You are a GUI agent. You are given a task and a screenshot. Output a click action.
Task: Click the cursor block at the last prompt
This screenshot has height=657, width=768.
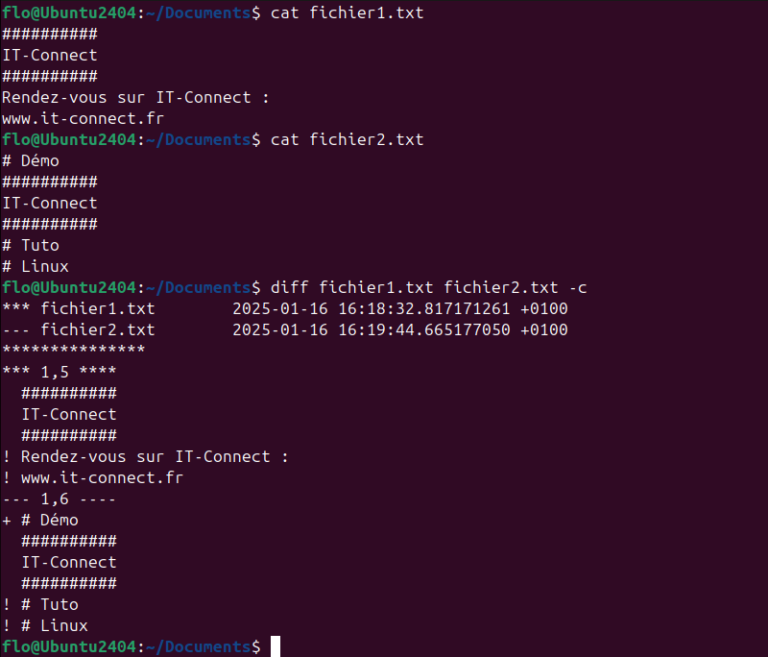pos(276,647)
